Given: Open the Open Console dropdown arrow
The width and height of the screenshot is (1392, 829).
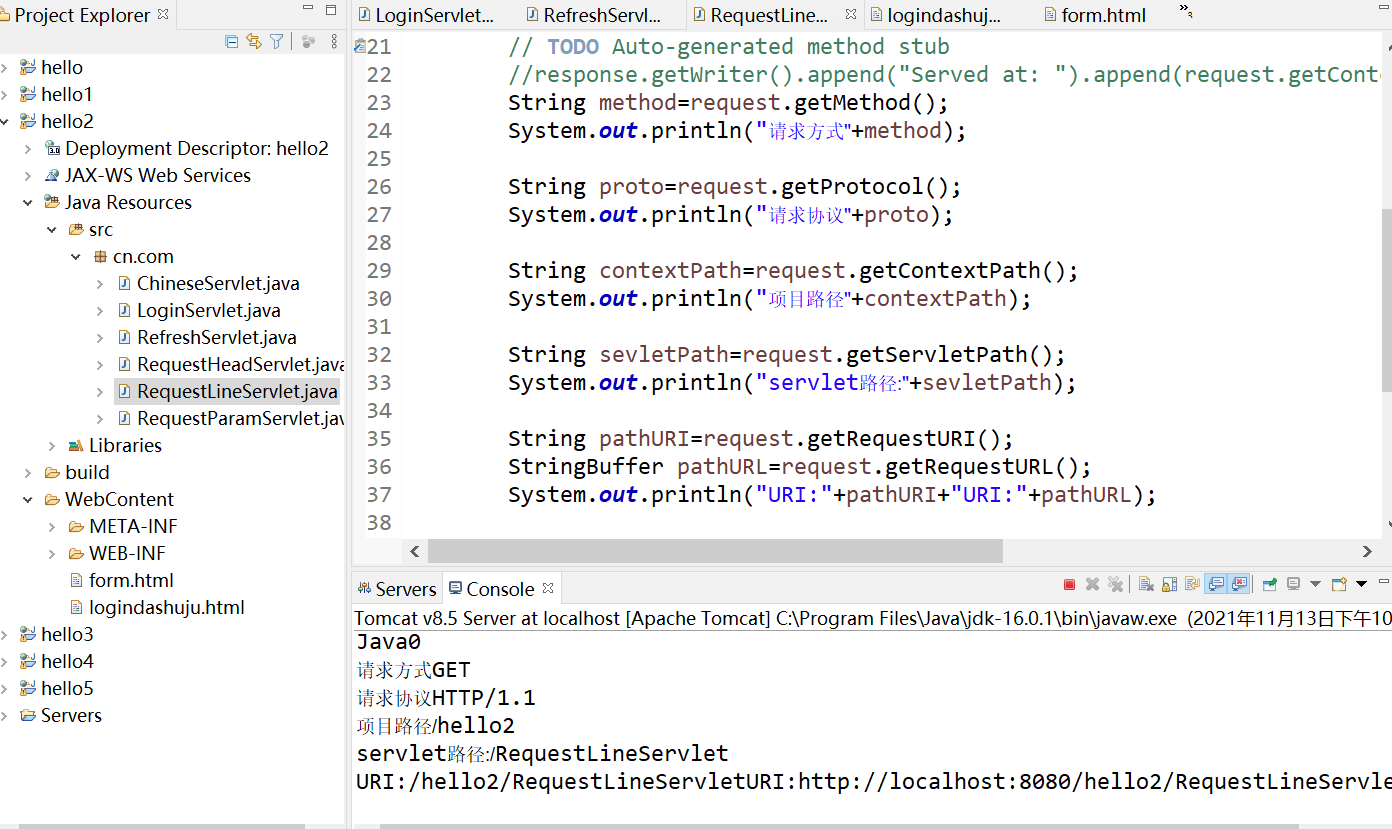Looking at the screenshot, I should tap(1361, 584).
